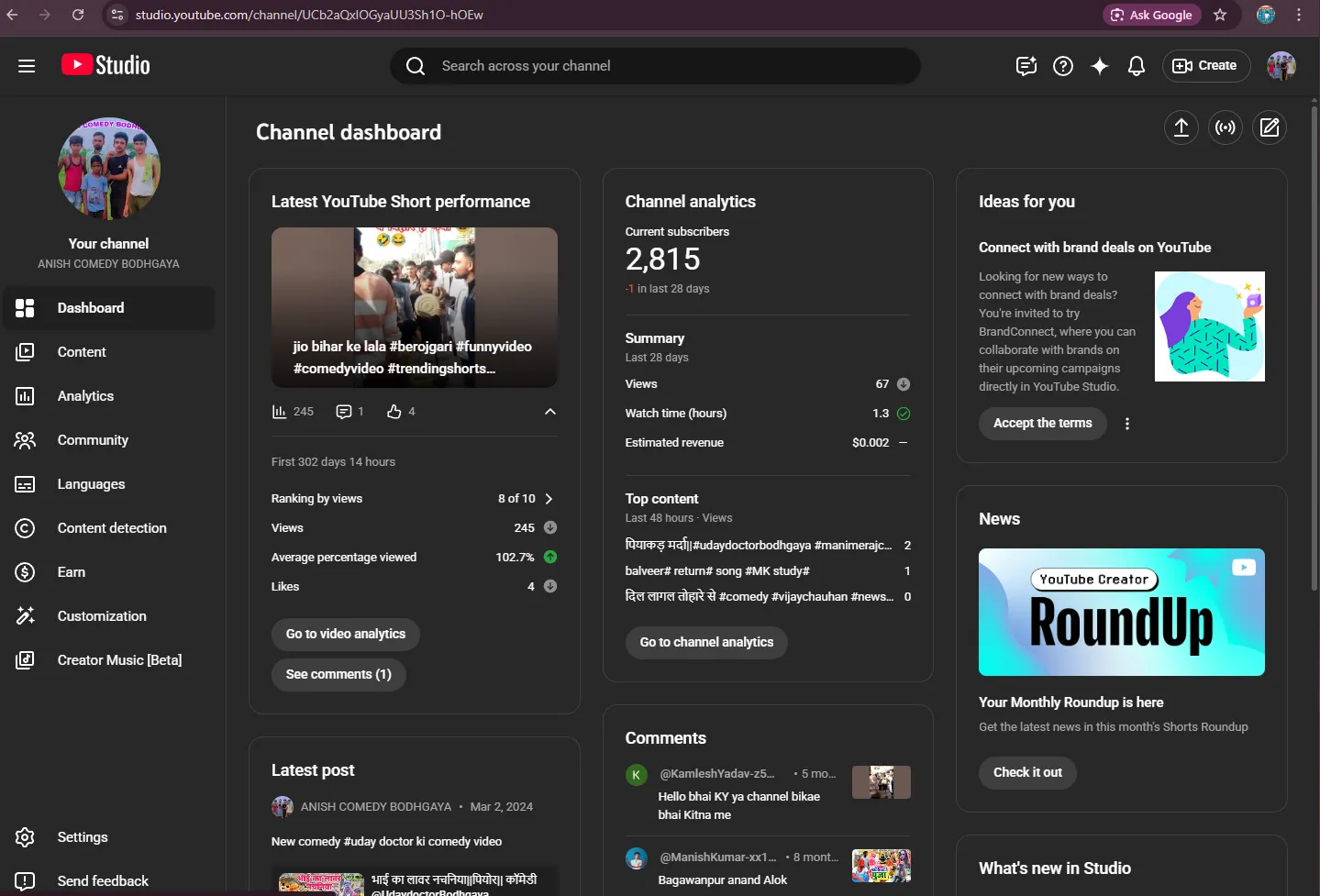Click the @KamleshYadav-z5 commenter name

(717, 774)
